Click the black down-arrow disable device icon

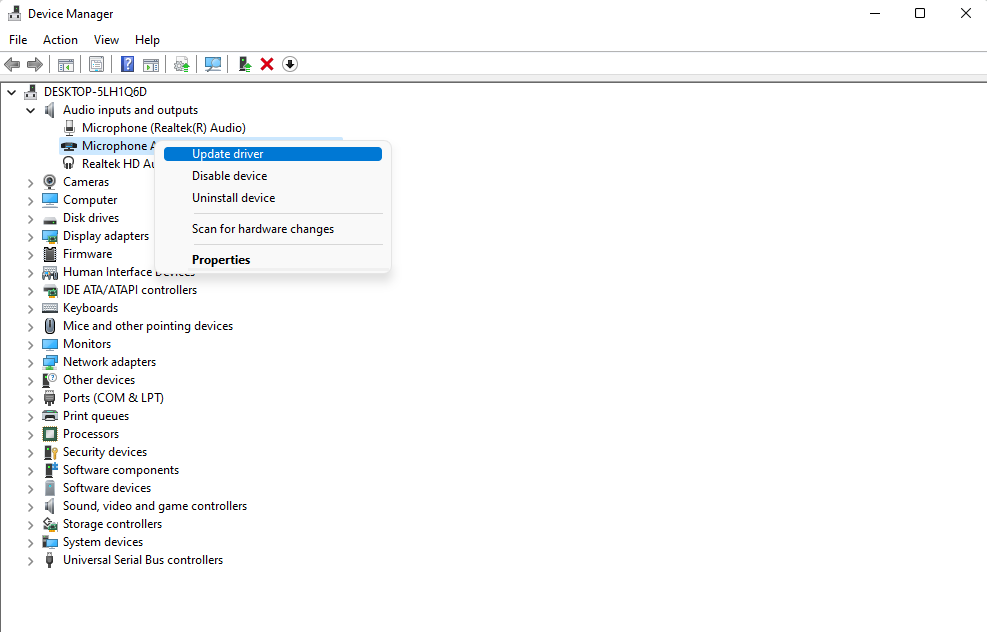click(290, 64)
